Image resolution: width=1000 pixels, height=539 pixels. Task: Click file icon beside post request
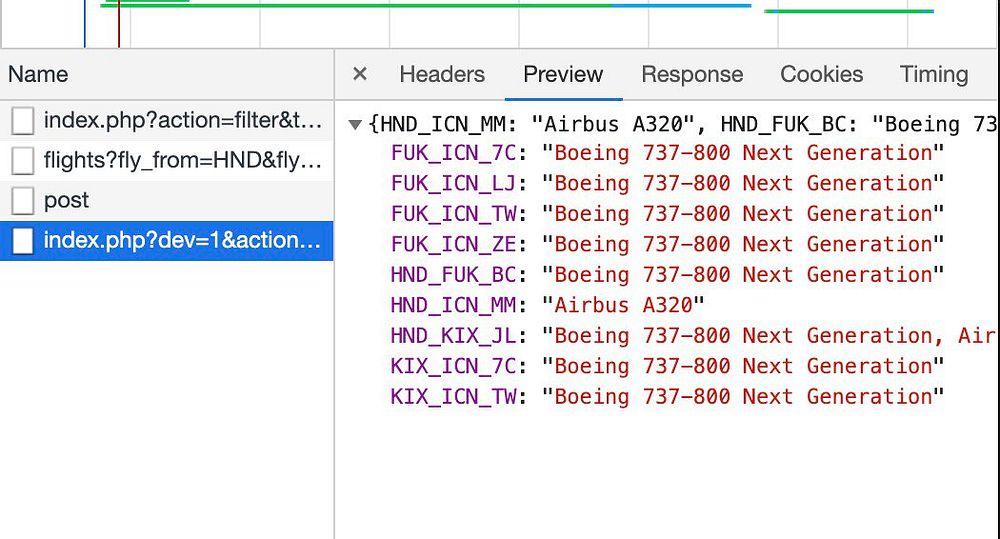(22, 201)
